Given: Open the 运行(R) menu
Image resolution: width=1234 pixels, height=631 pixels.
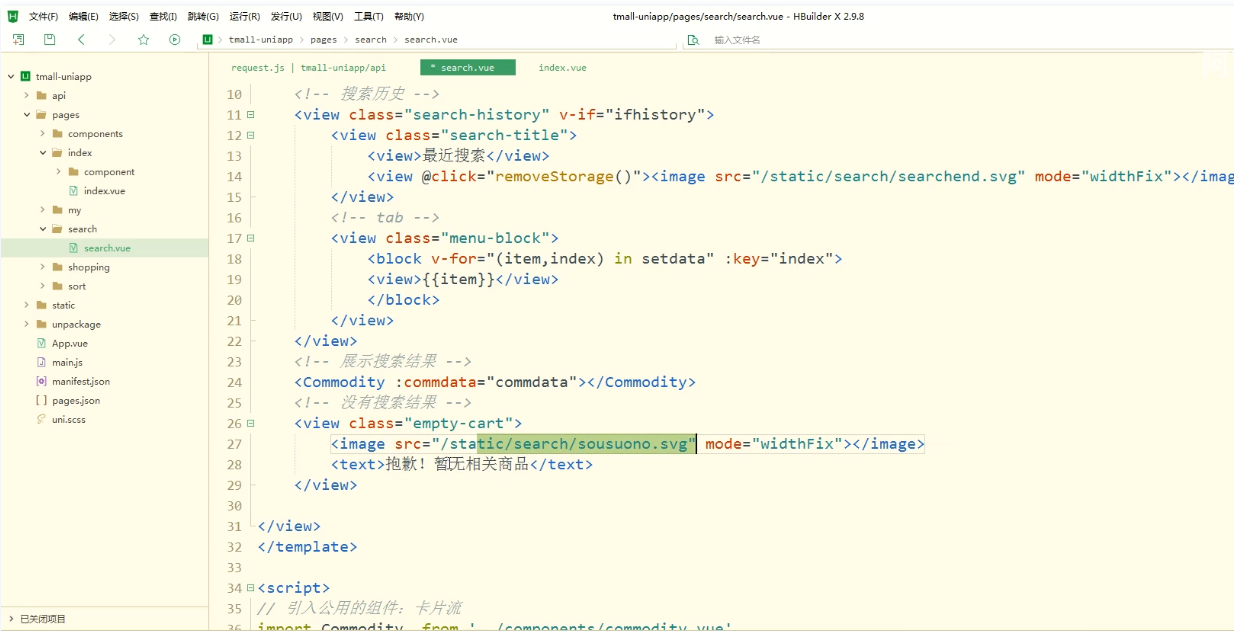Looking at the screenshot, I should tap(245, 16).
